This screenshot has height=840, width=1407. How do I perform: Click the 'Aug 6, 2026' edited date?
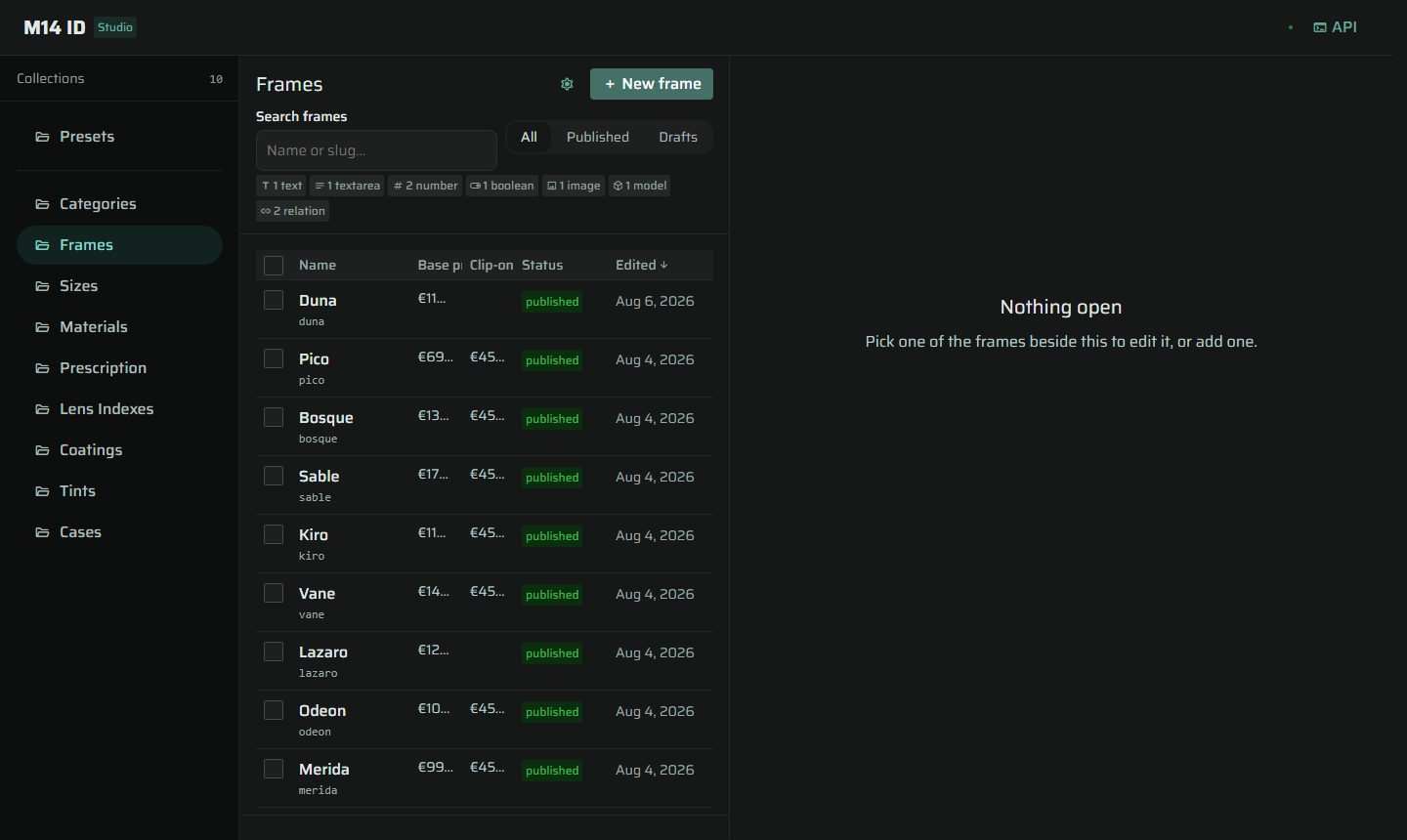tap(655, 301)
